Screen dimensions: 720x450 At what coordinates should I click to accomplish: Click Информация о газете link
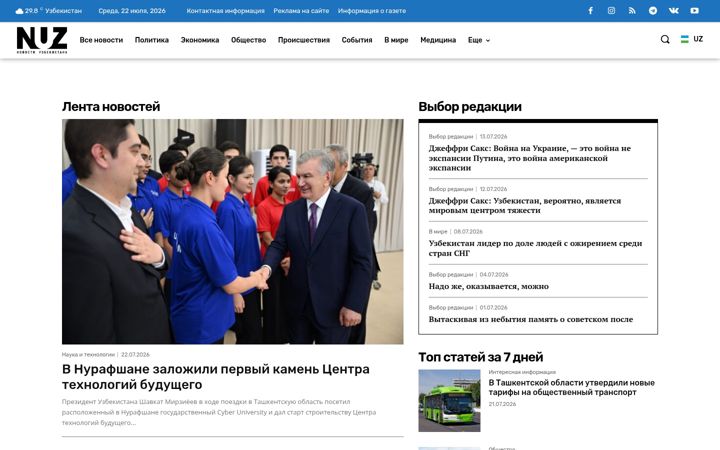click(x=372, y=11)
